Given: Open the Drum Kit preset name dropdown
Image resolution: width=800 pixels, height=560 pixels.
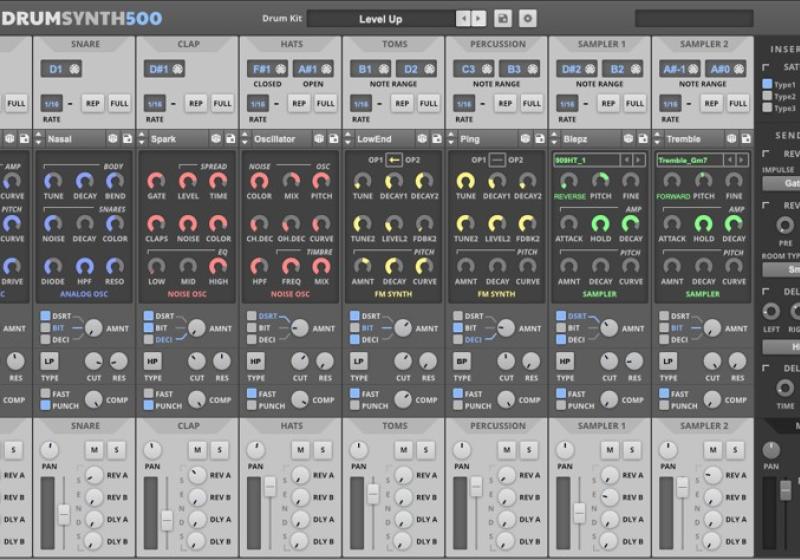Looking at the screenshot, I should (380, 19).
